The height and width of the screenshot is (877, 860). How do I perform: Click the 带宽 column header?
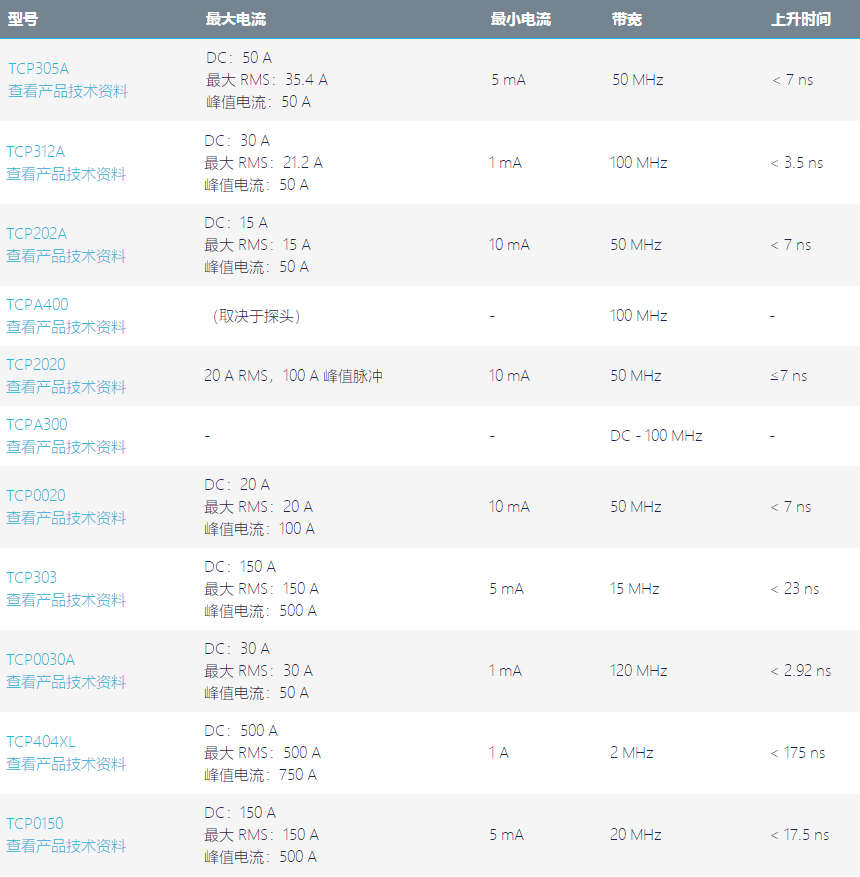tap(627, 20)
